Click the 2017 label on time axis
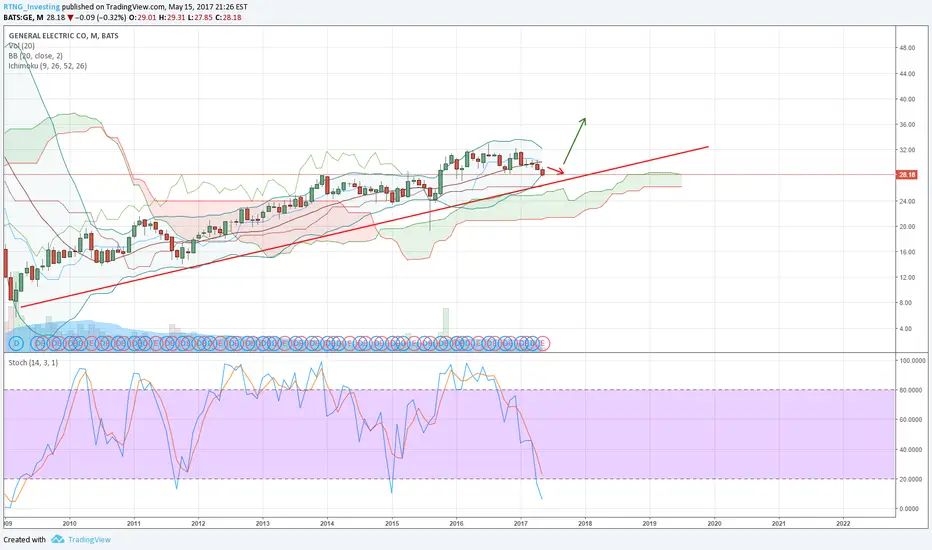Viewport: 932px width, 550px height. (521, 524)
